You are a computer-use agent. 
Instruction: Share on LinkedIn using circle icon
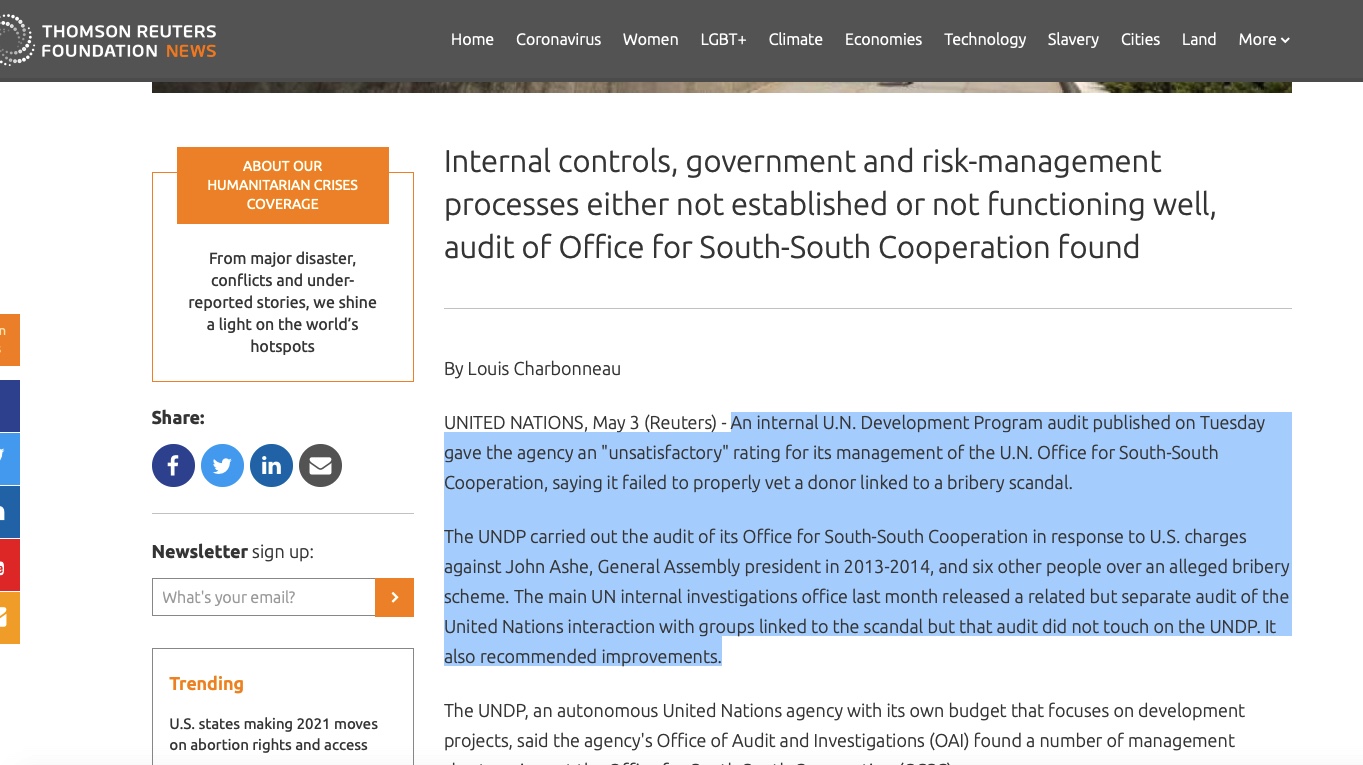tap(271, 466)
